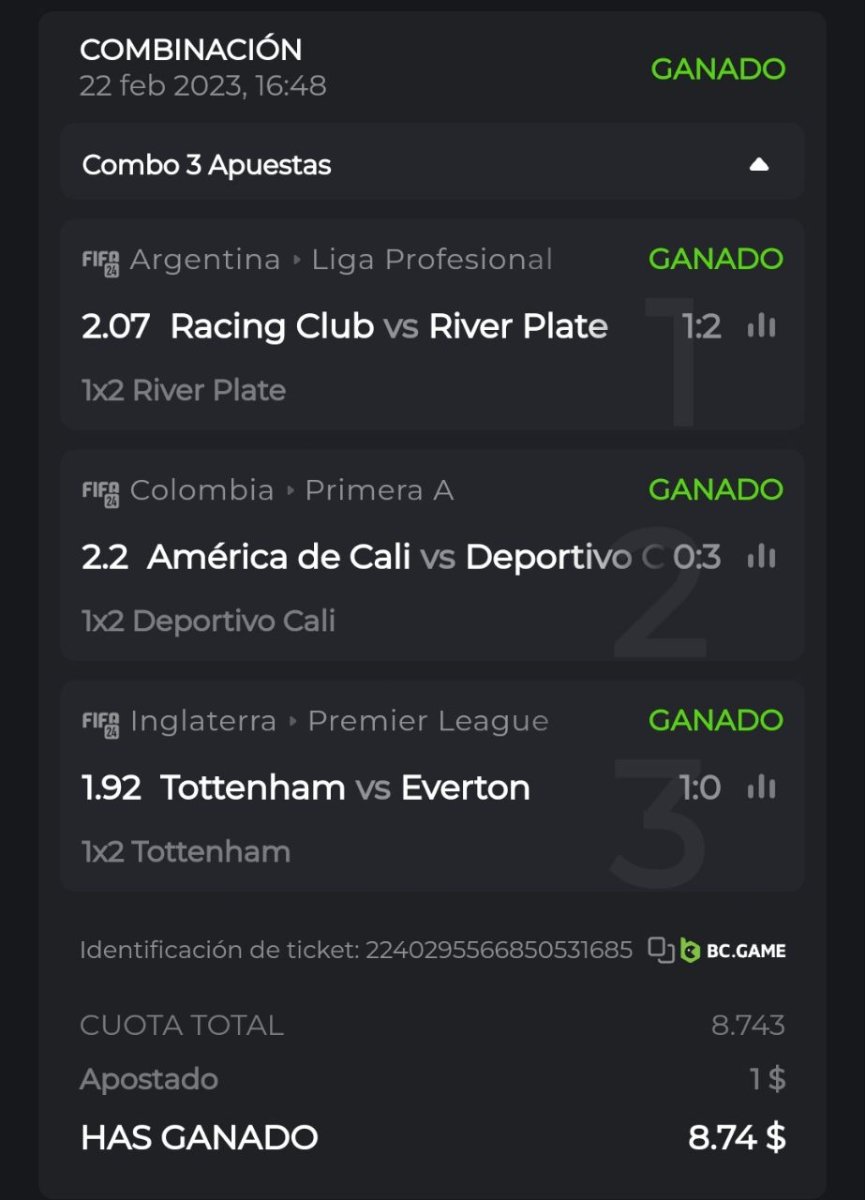Viewport: 865px width, 1200px height.
Task: Open stats icon for Racing Club match
Action: [761, 326]
